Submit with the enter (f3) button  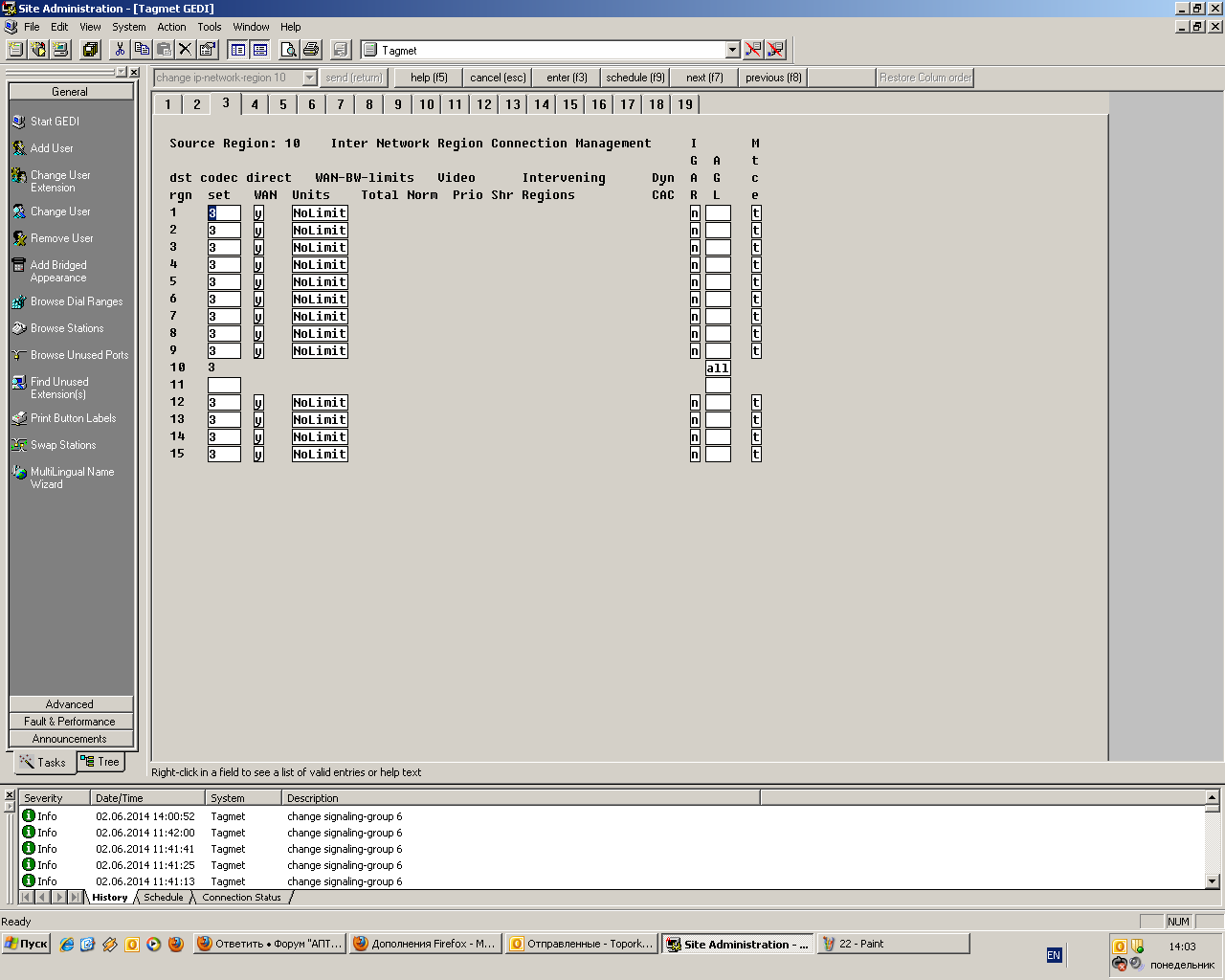point(567,78)
